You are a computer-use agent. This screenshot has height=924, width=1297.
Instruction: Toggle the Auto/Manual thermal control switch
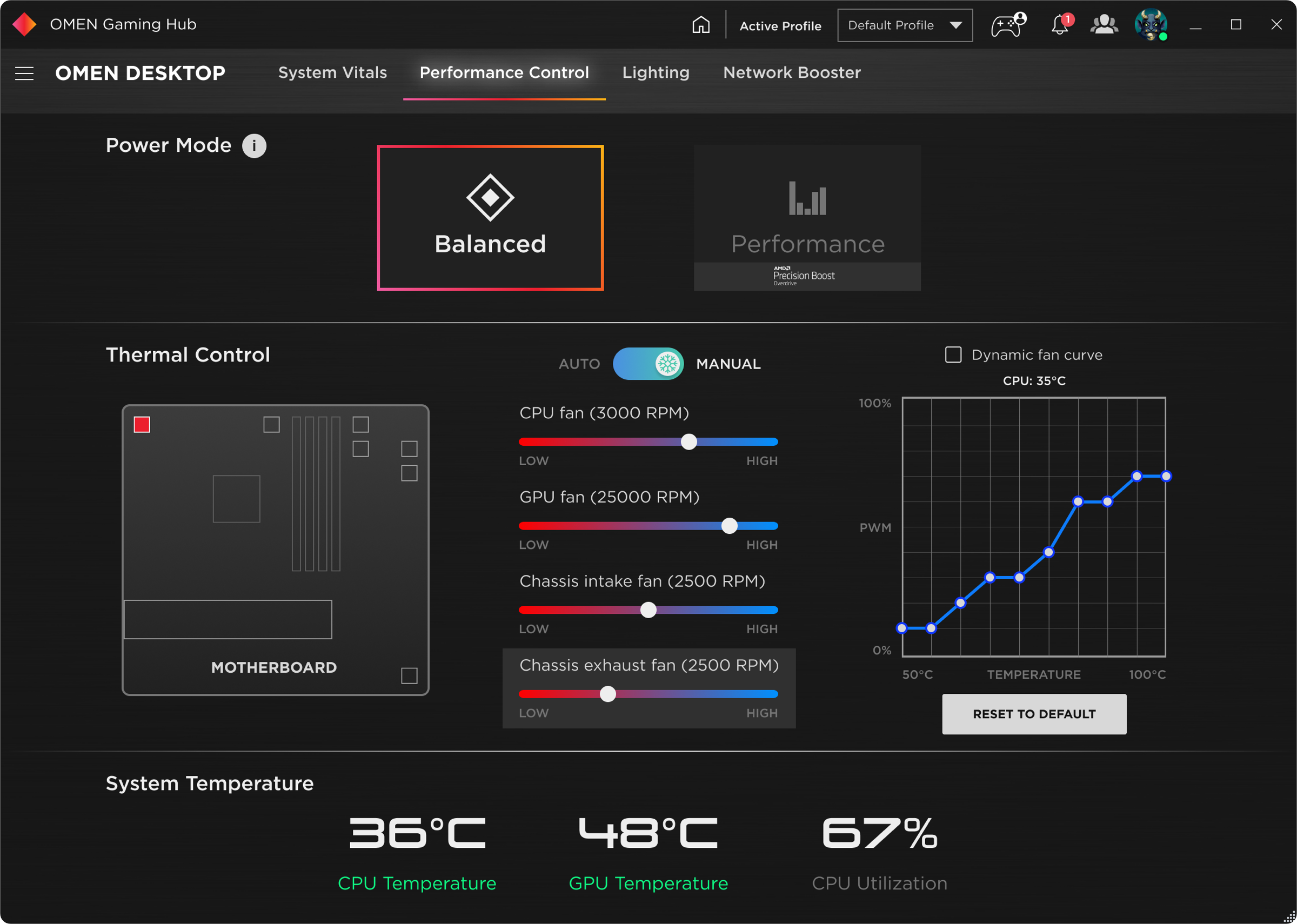pos(648,364)
